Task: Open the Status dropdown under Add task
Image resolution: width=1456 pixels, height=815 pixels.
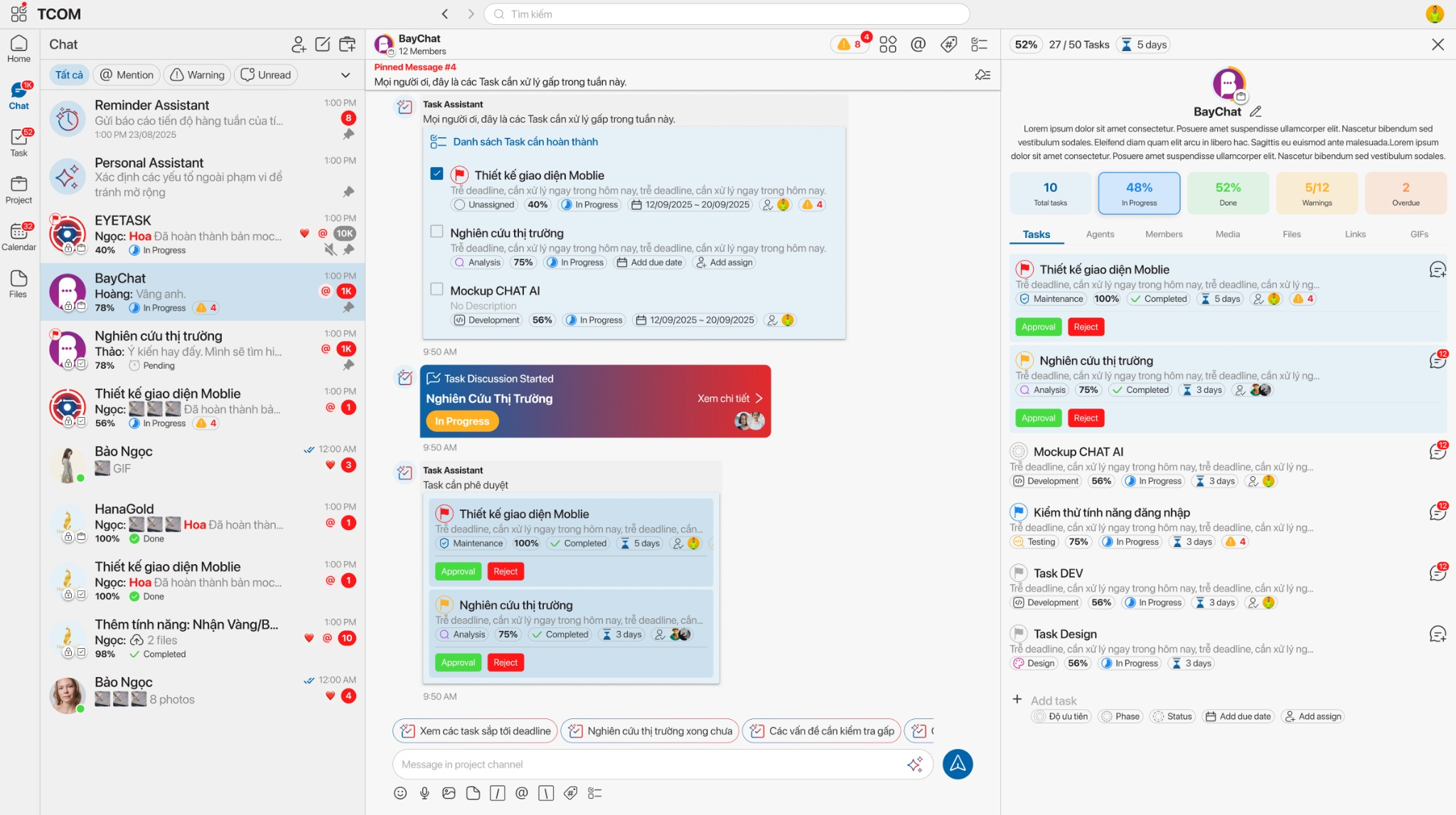Action: tap(1172, 716)
